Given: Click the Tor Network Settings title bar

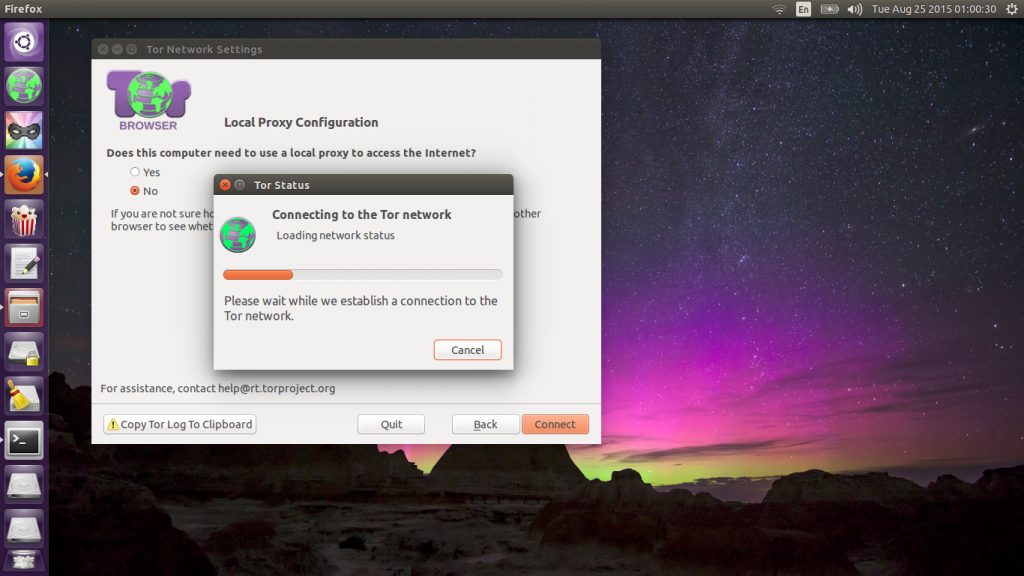Looking at the screenshot, I should (x=346, y=49).
